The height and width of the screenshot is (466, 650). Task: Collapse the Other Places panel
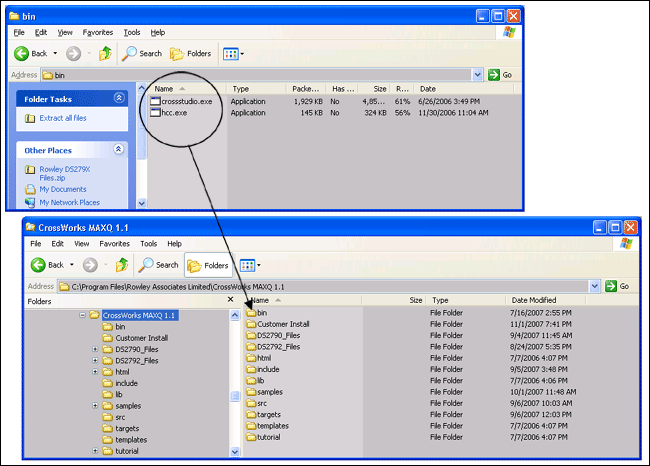[x=119, y=149]
